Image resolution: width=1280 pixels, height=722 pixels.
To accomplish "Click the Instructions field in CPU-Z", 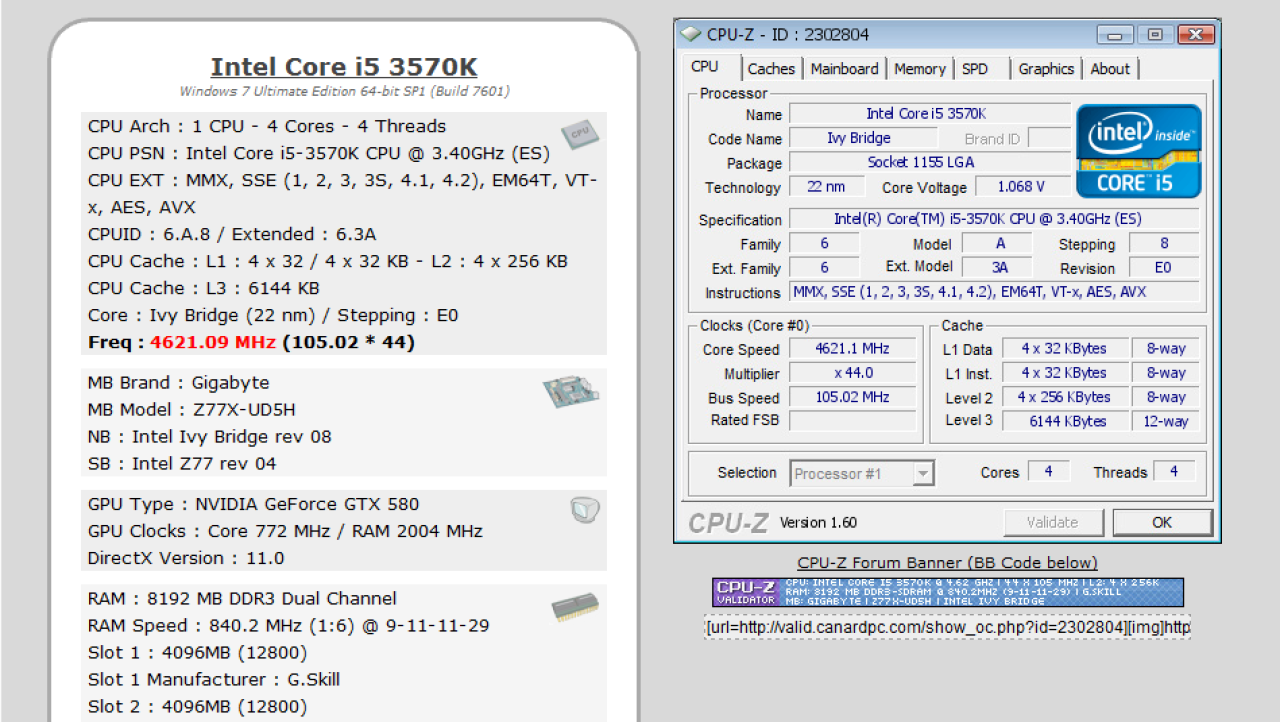I will 994,292.
